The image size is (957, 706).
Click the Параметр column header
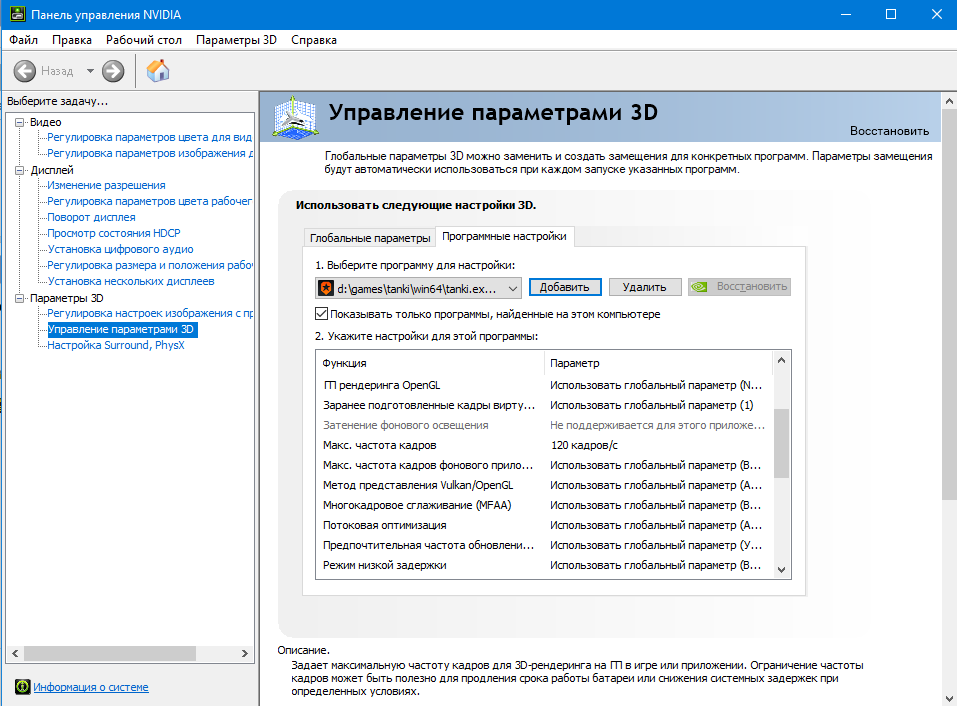pos(659,363)
